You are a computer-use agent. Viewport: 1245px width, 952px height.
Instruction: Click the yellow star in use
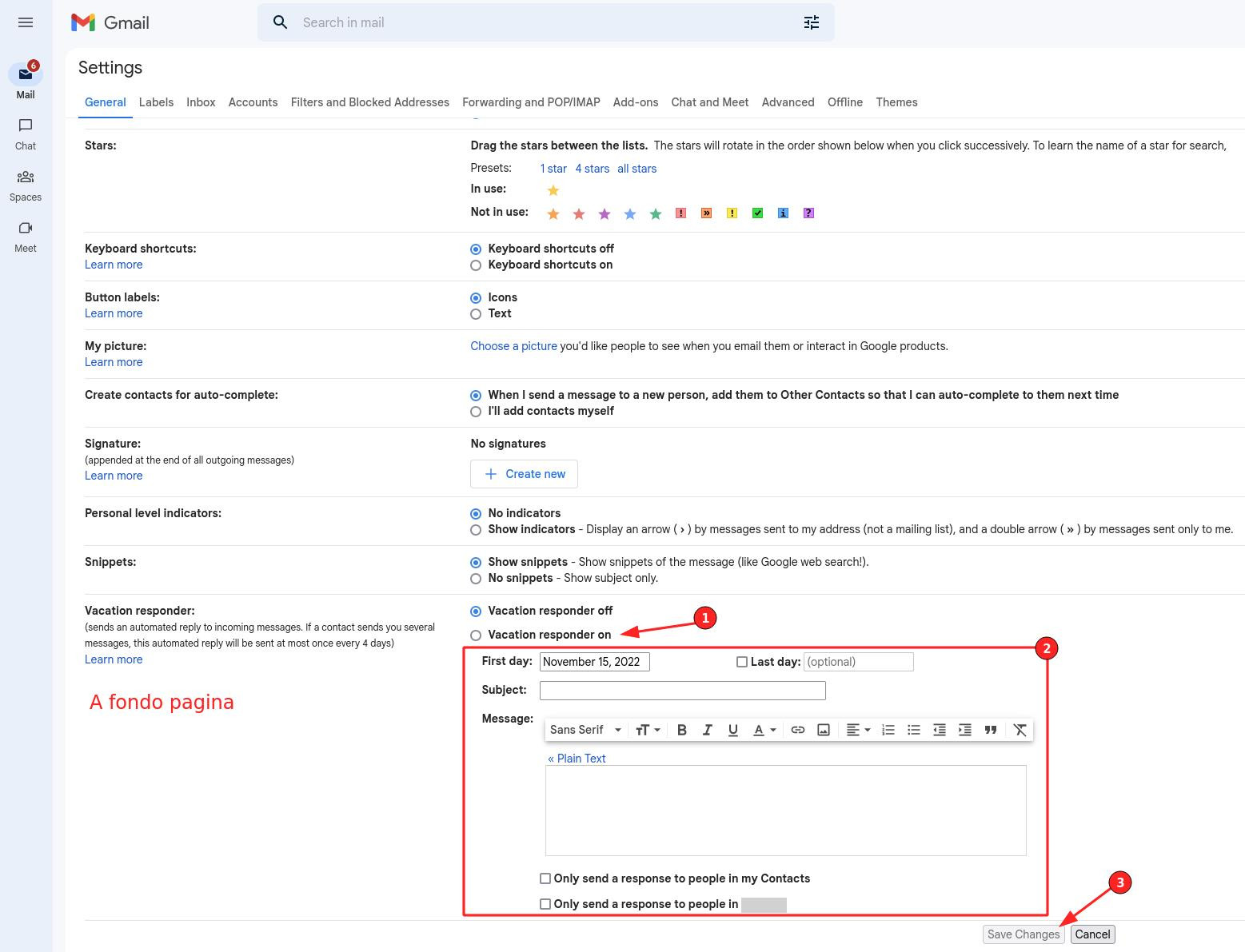(x=553, y=190)
